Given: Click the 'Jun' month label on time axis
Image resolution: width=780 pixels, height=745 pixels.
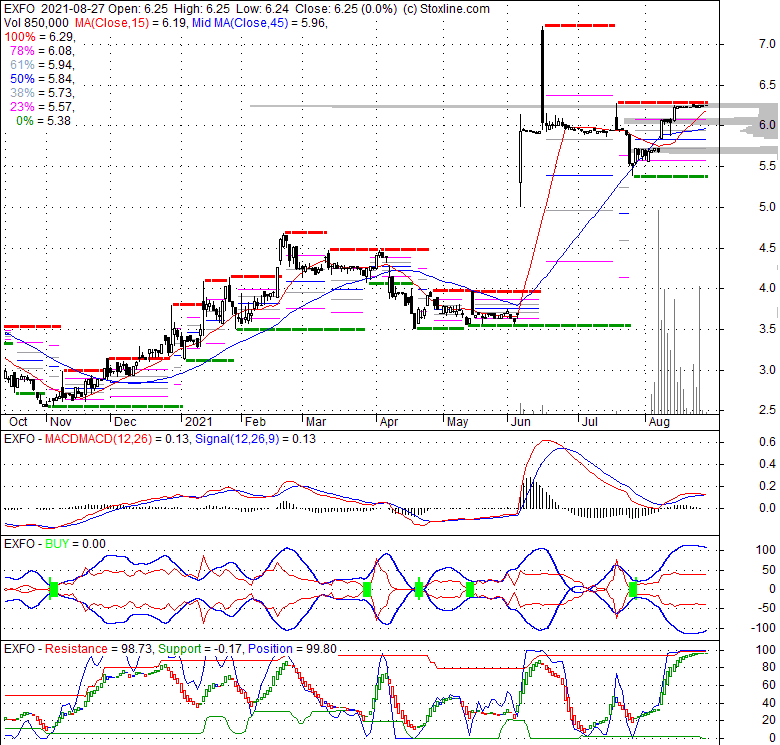Looking at the screenshot, I should [520, 422].
